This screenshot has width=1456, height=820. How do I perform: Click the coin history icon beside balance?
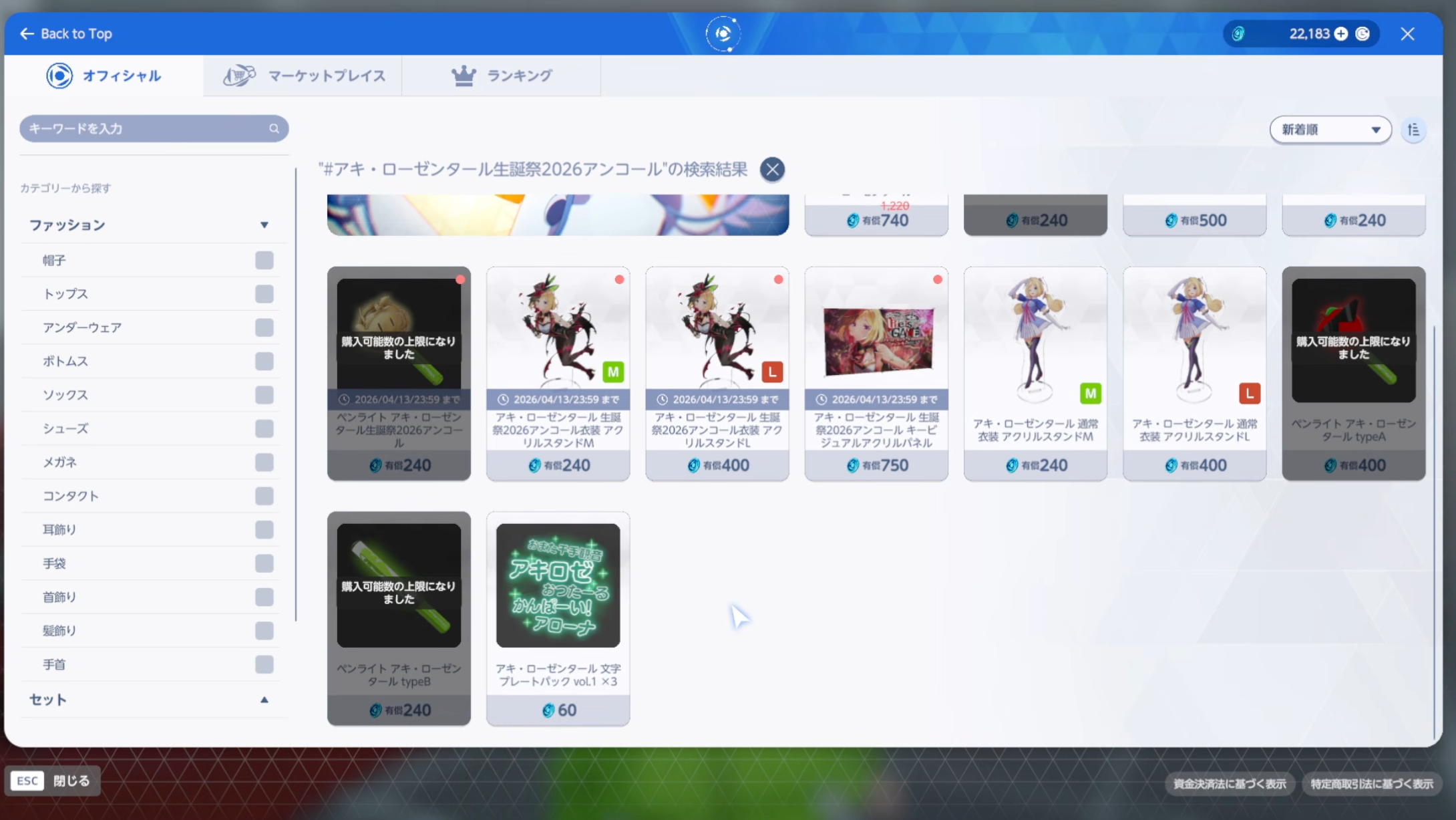[1362, 34]
